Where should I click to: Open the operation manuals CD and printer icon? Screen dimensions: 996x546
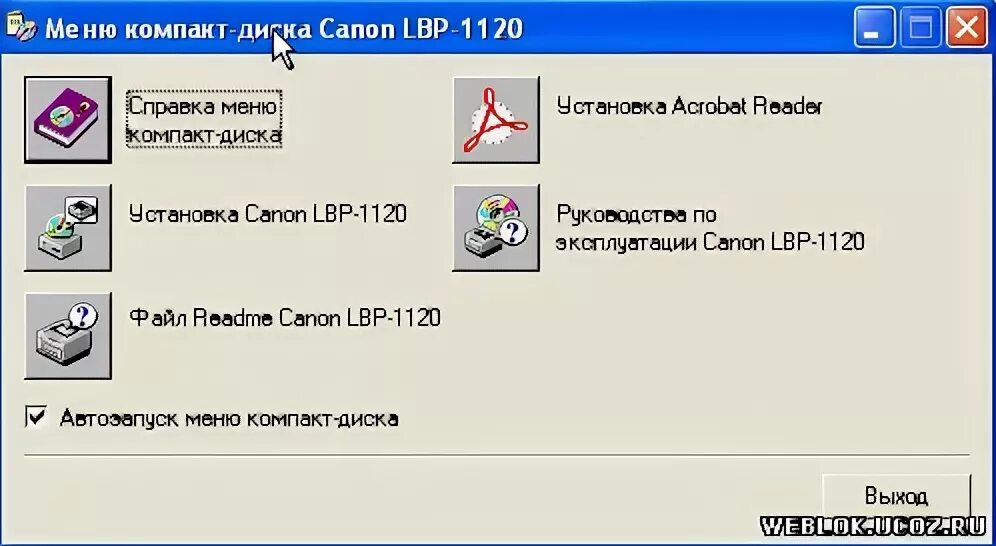pyautogui.click(x=496, y=228)
